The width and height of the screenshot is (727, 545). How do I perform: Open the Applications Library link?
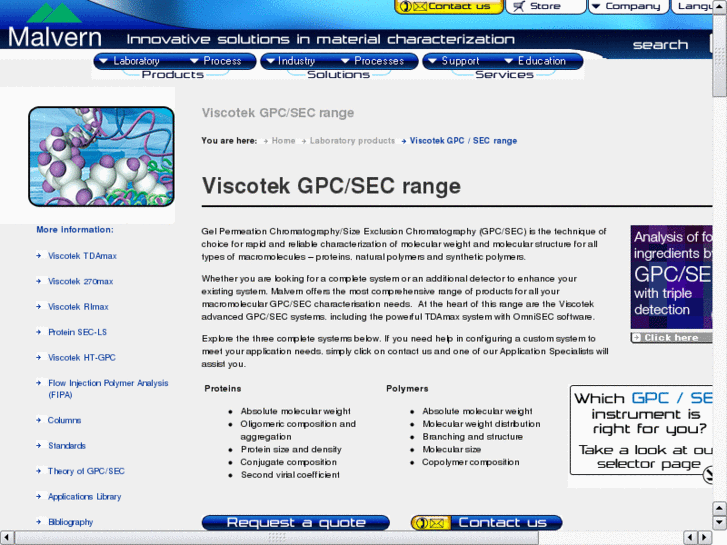(84, 497)
